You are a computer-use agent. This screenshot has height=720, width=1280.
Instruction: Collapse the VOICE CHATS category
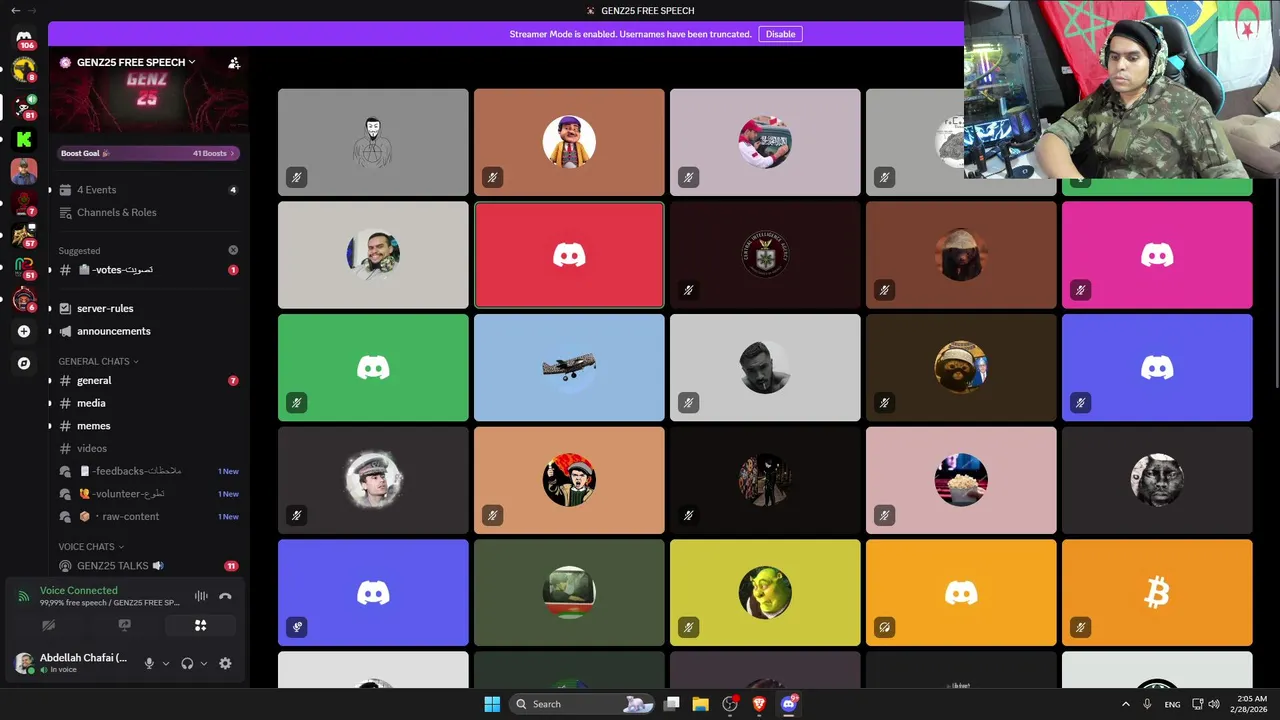pos(91,547)
